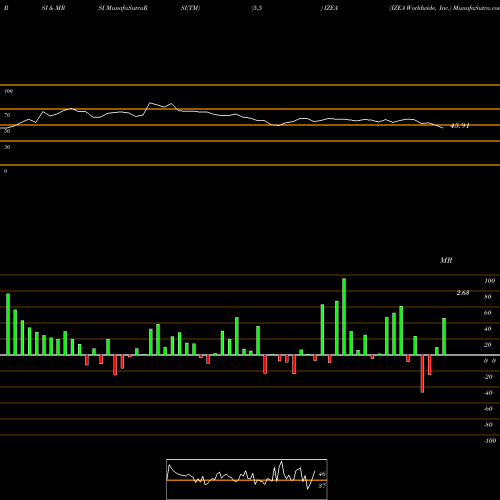This screenshot has width=500, height=500.
Task: Click the 46 value in mini chart
Action: coord(322,474)
